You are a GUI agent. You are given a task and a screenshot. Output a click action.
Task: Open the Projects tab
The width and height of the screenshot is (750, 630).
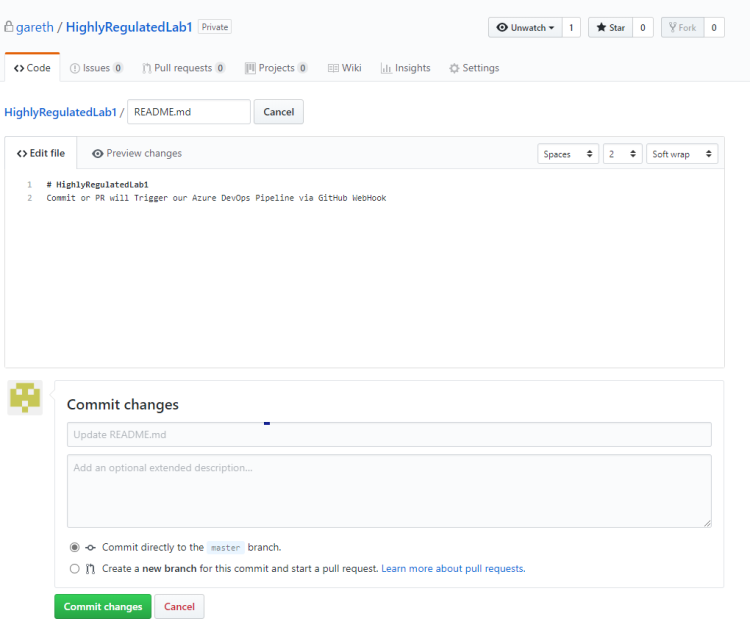coord(276,68)
